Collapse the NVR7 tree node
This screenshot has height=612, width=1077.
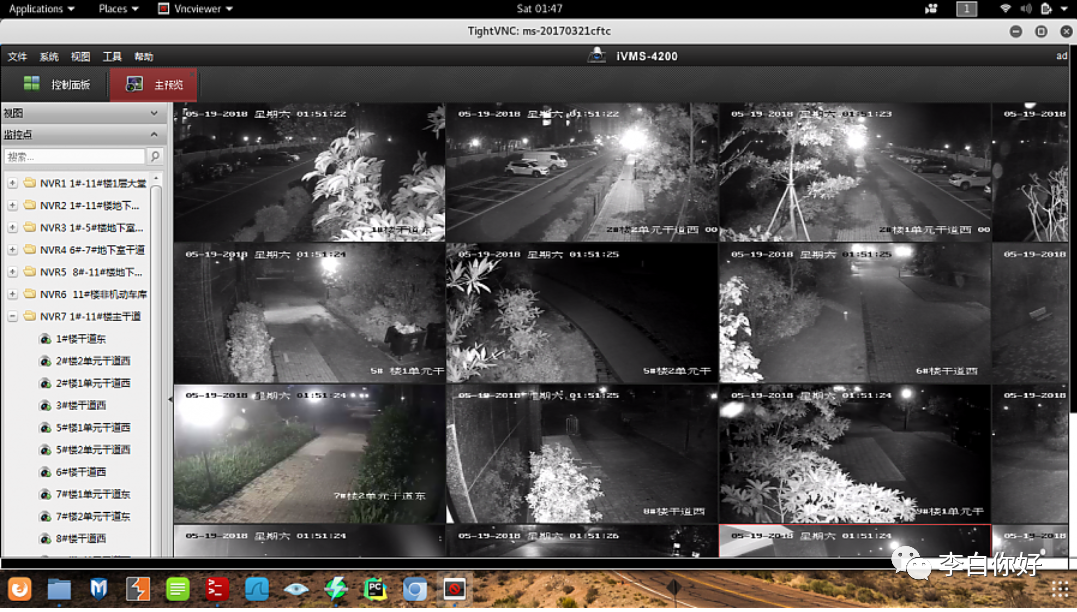[x=12, y=317]
